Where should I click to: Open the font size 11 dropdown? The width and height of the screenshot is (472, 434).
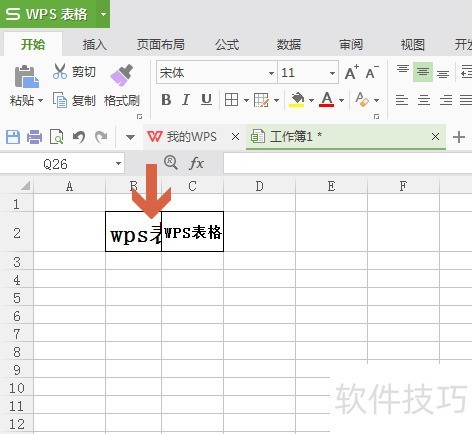332,73
